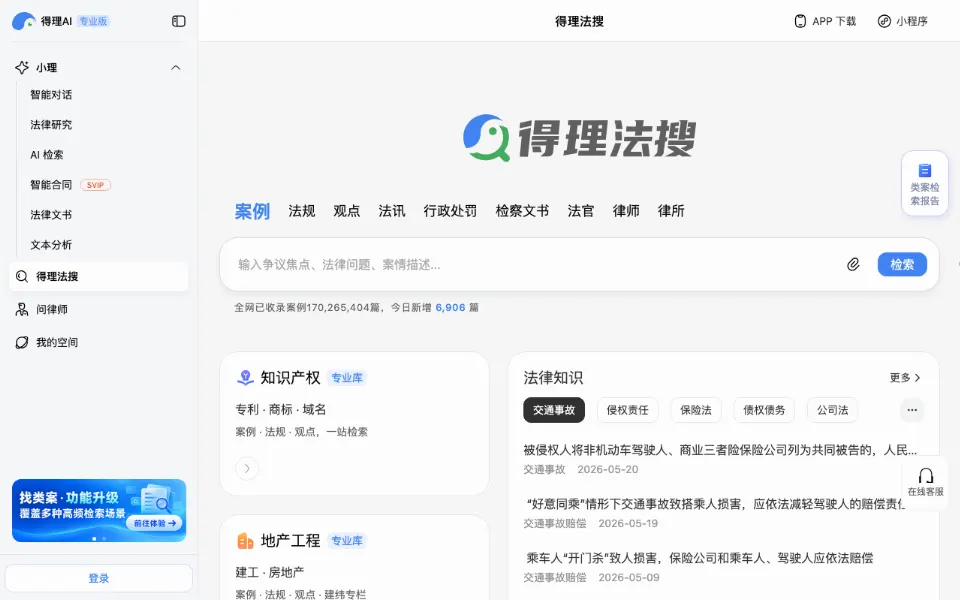The height and width of the screenshot is (600, 960).
Task: Select the 行政处罚 tab
Action: point(450,211)
